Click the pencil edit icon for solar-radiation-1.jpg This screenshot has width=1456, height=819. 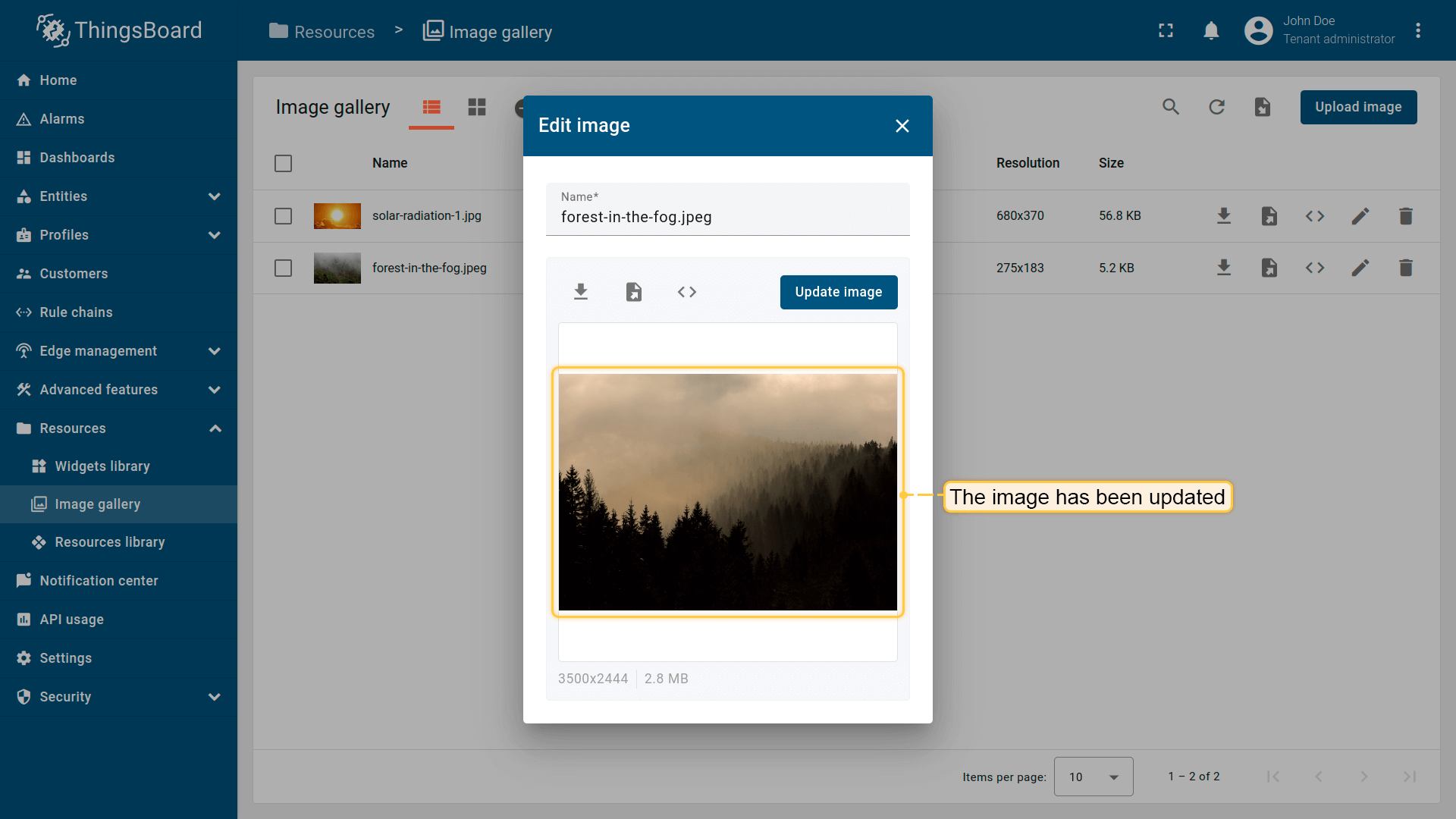click(1360, 216)
